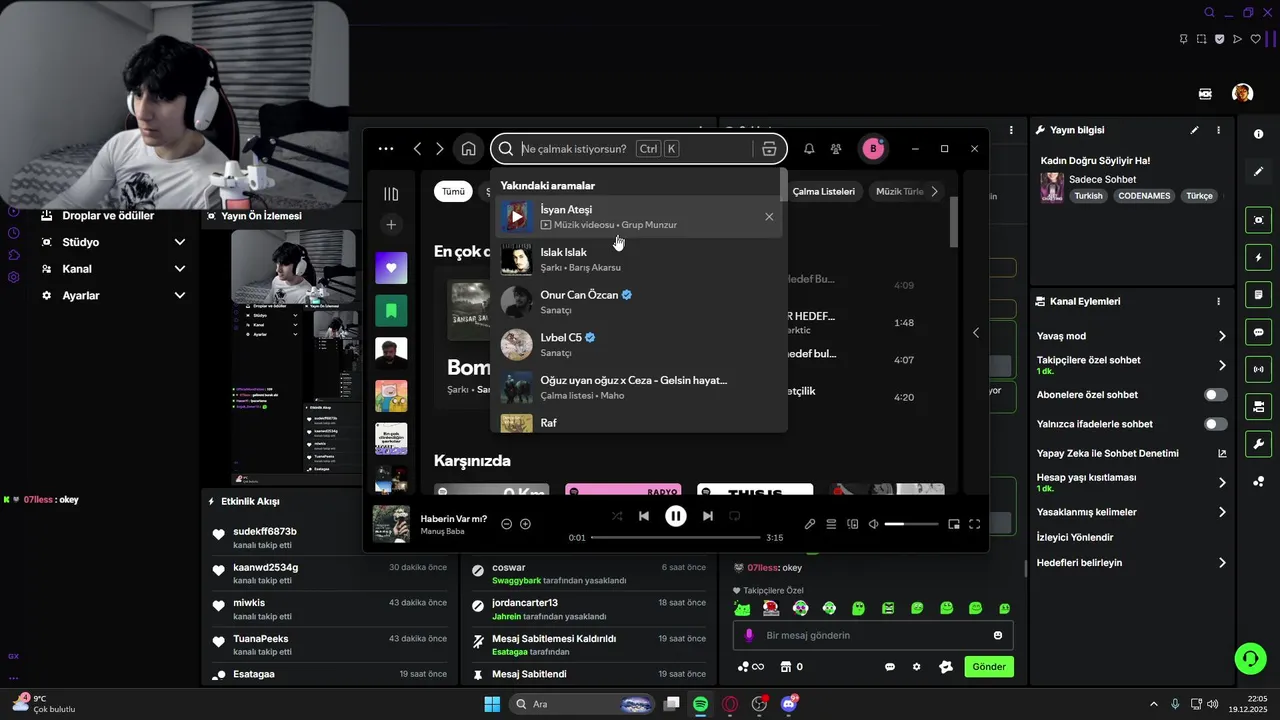Screen dimensions: 1280x720
Task: Toggle Spotify Your Library sidebar icon
Action: coord(391,194)
